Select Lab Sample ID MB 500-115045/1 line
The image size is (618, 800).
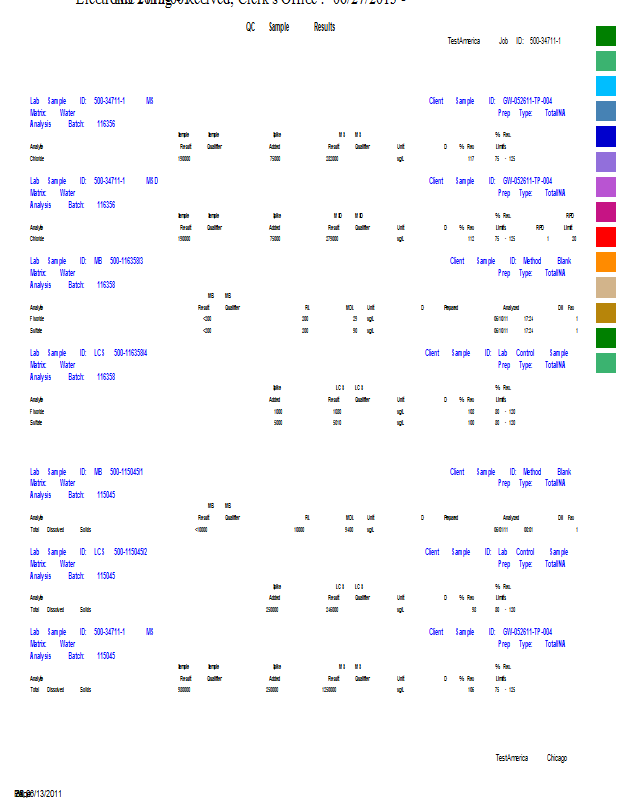coord(87,471)
